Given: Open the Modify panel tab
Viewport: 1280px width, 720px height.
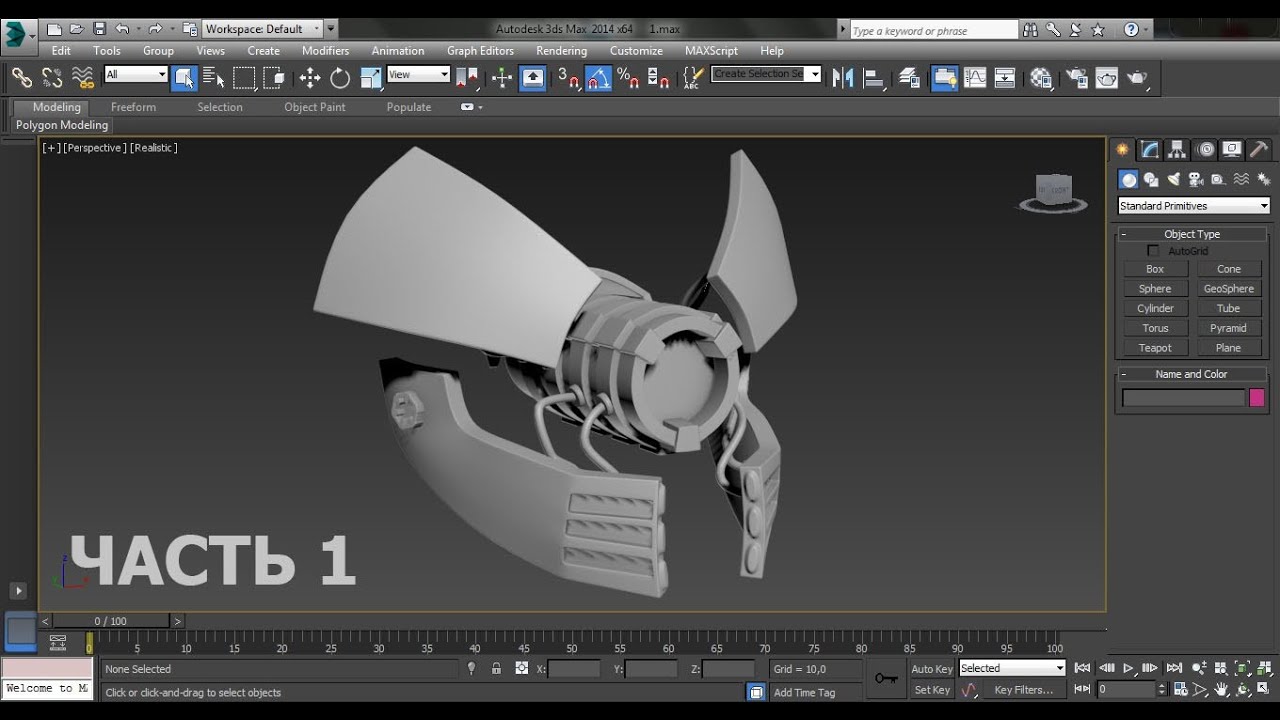Looking at the screenshot, I should (1150, 150).
